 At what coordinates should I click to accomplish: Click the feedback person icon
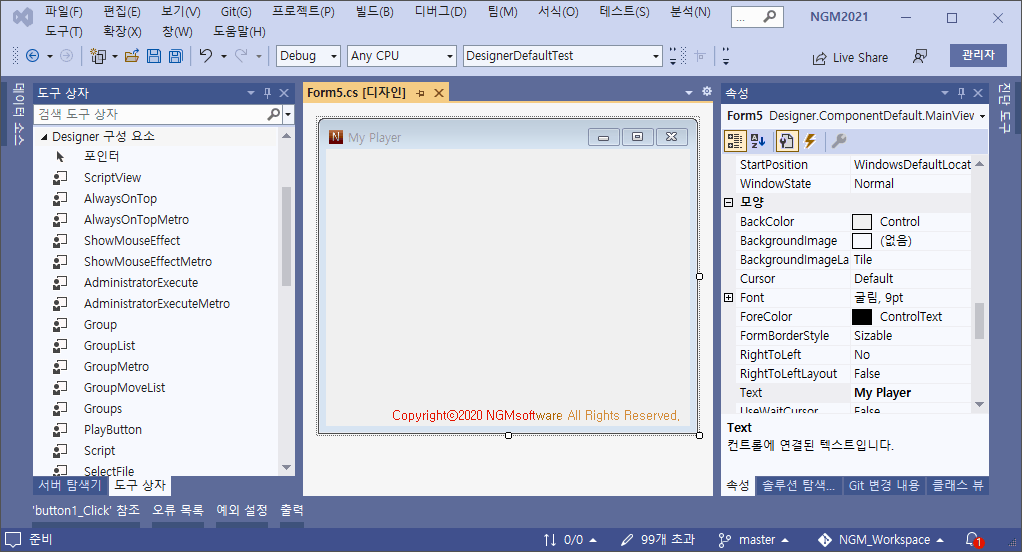(x=920, y=57)
